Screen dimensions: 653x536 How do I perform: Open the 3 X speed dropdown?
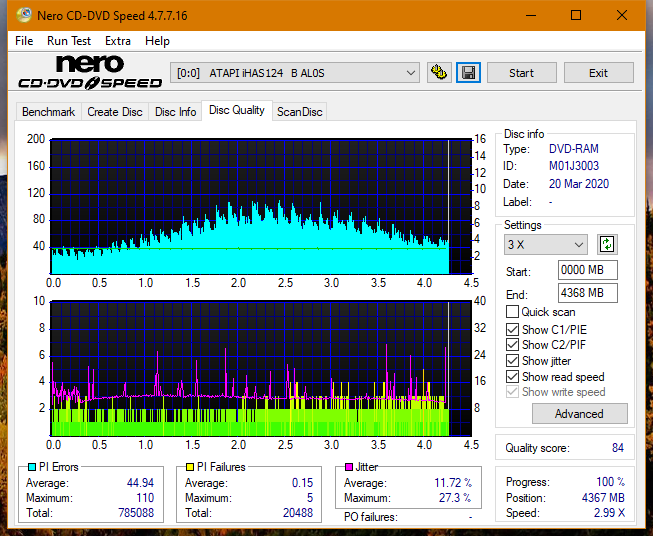(546, 244)
